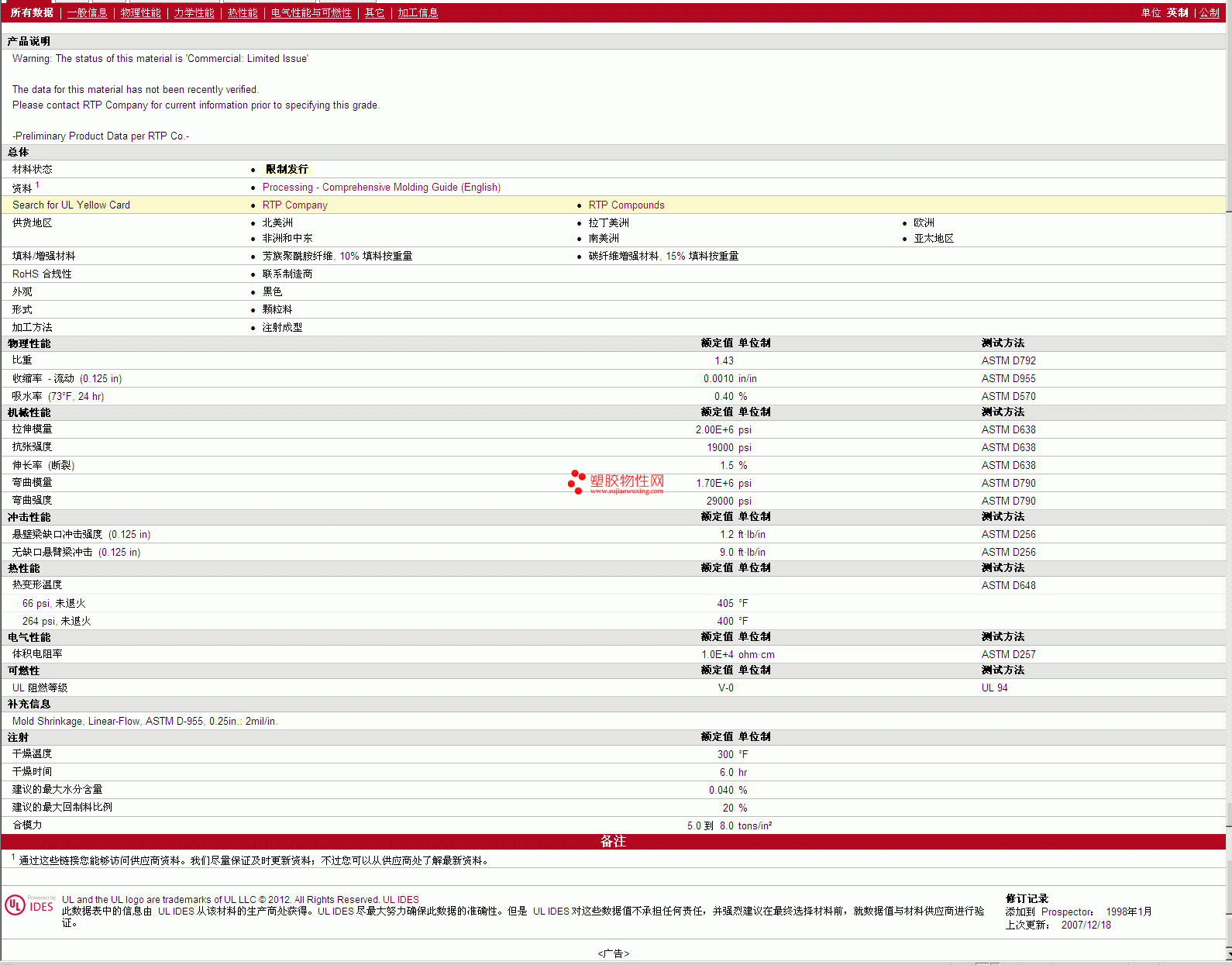Click ASTM D648 test method
This screenshot has width=1232, height=965.
point(1008,586)
